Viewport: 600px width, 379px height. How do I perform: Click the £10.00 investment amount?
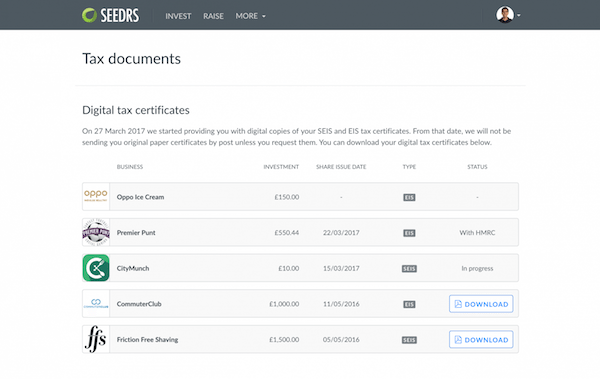(x=289, y=268)
